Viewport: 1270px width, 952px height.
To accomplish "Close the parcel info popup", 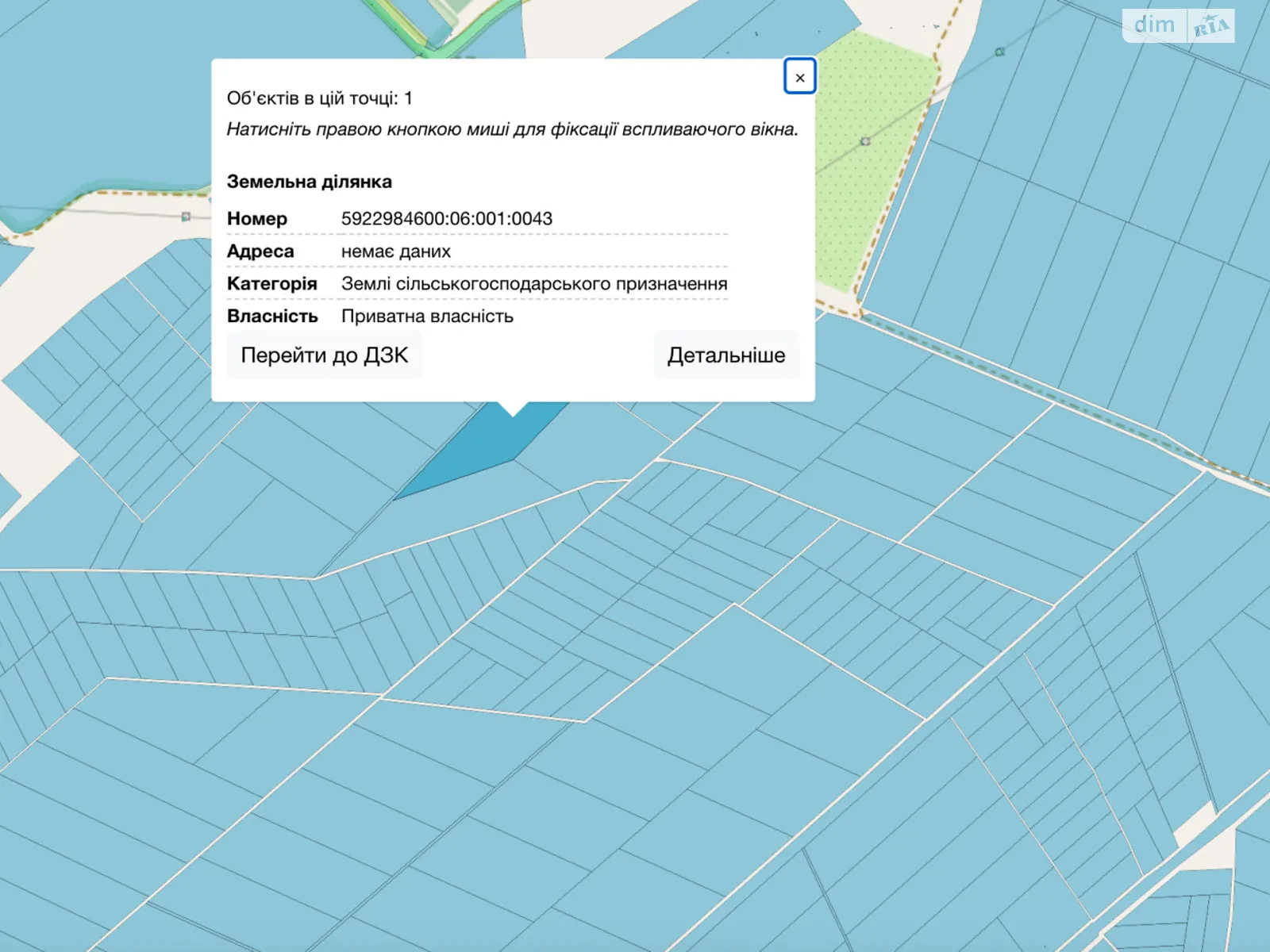I will pos(799,77).
